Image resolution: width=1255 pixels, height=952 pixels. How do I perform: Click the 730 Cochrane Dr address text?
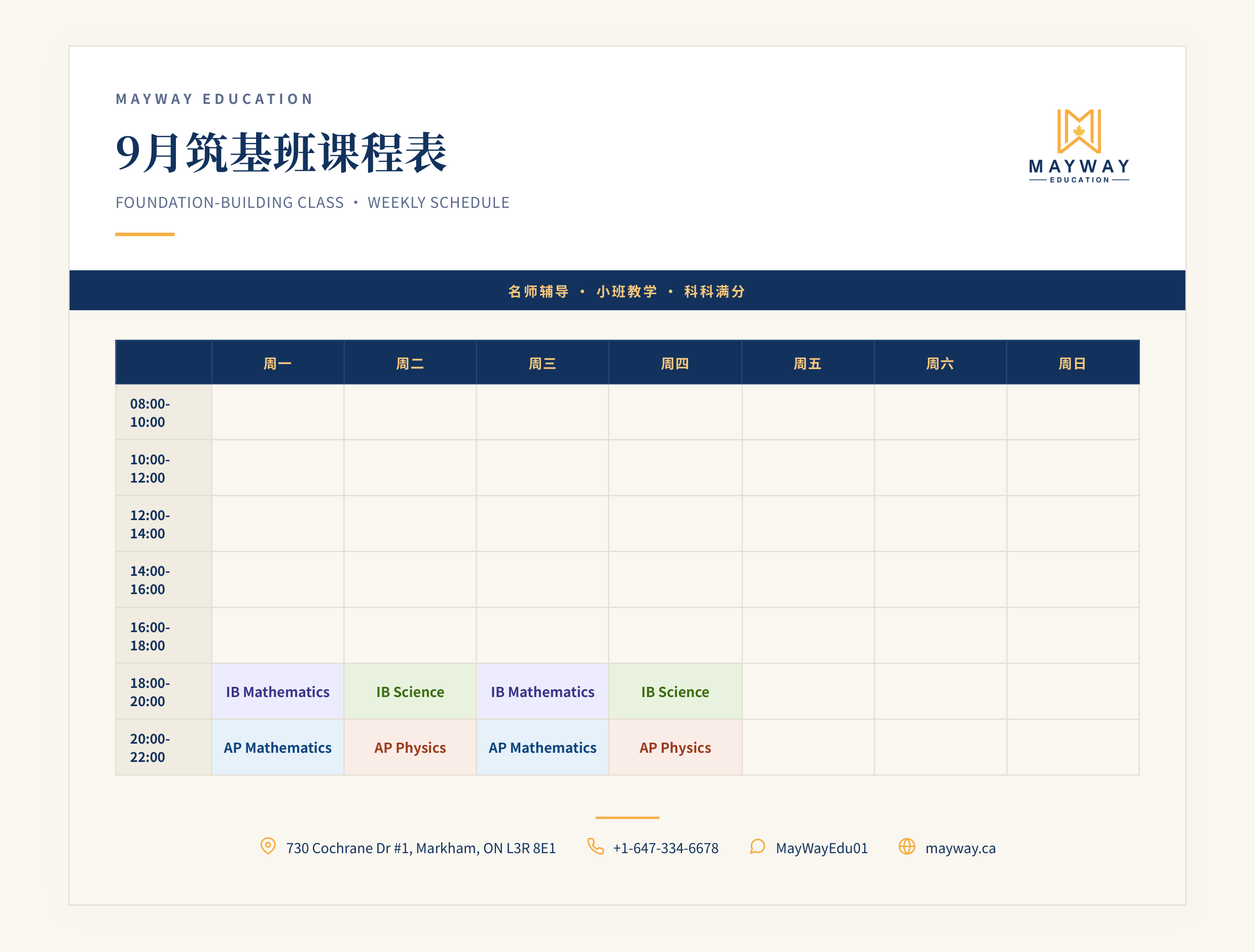click(420, 848)
